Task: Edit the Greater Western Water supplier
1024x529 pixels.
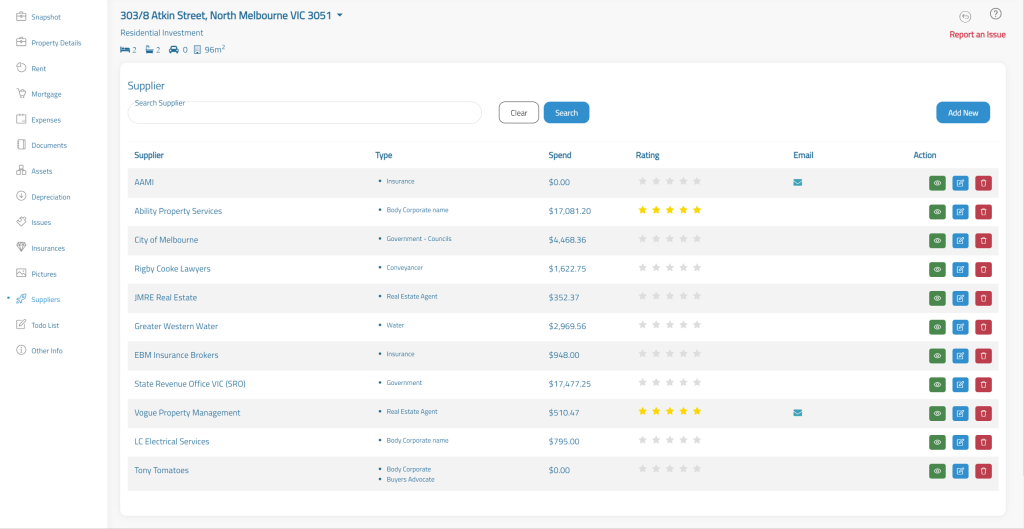Action: pyautogui.click(x=960, y=327)
